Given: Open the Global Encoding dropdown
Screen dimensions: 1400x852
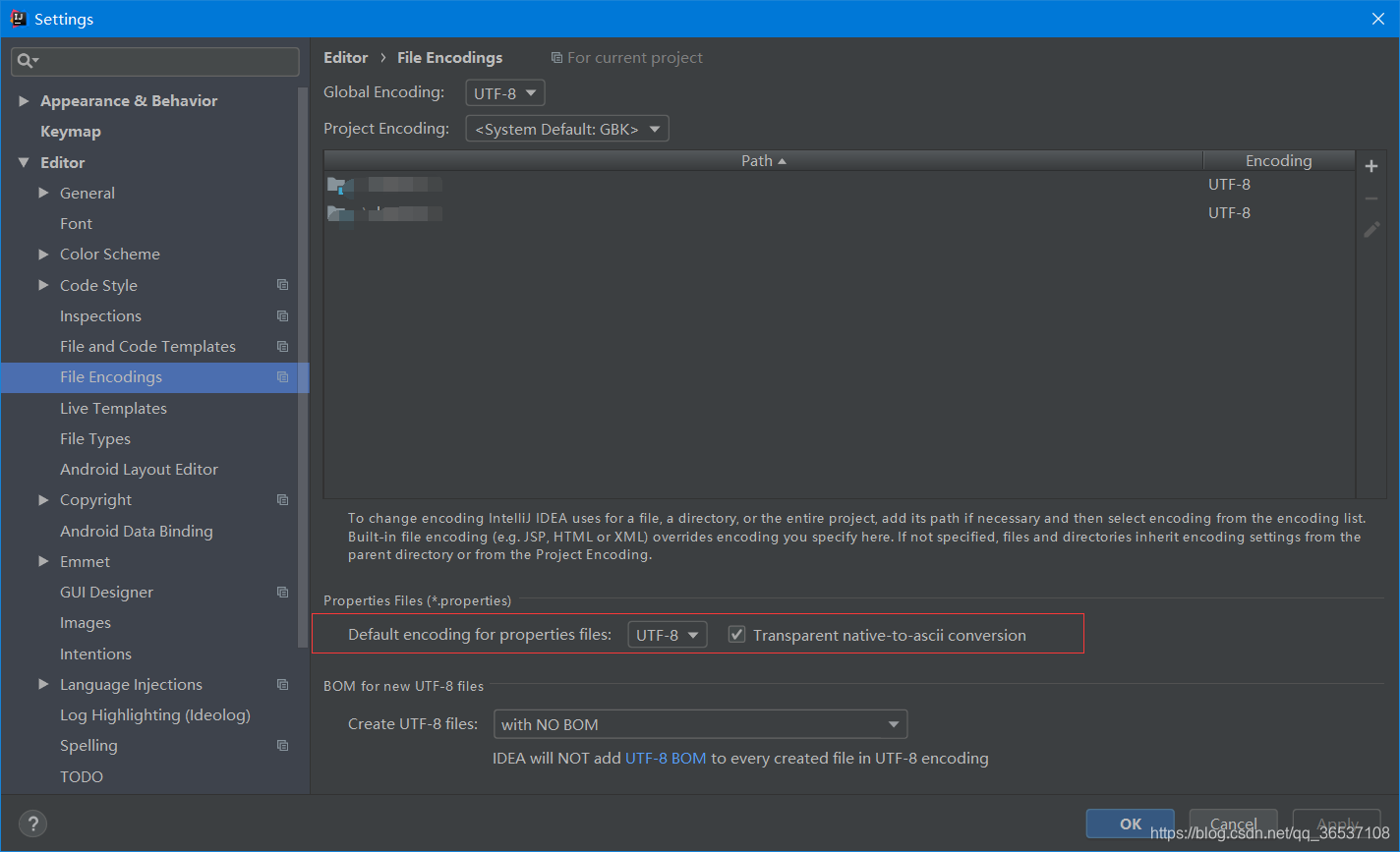Looking at the screenshot, I should (x=505, y=93).
